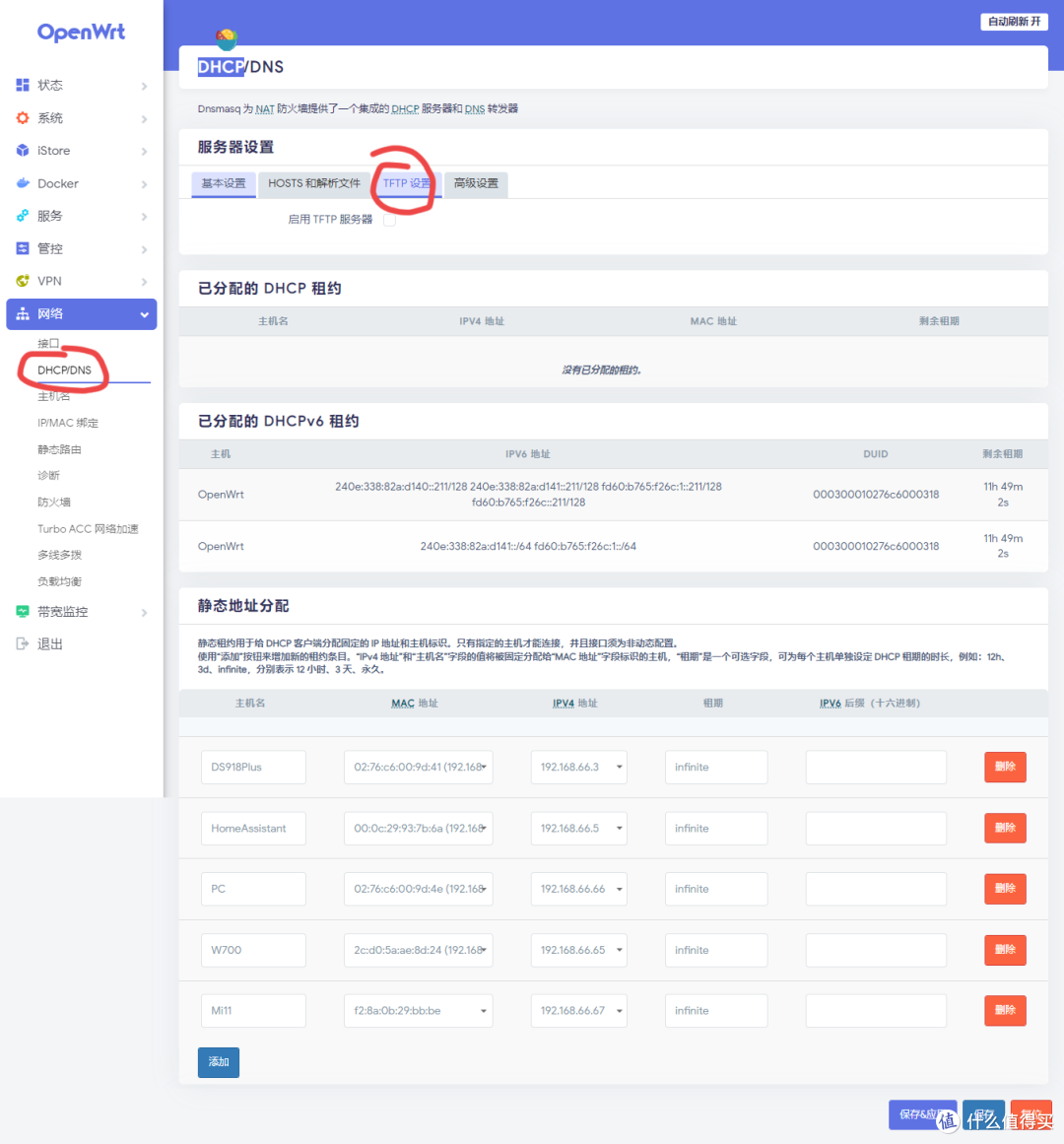Open the MAC address dropdown for Mi11

coord(483,1010)
